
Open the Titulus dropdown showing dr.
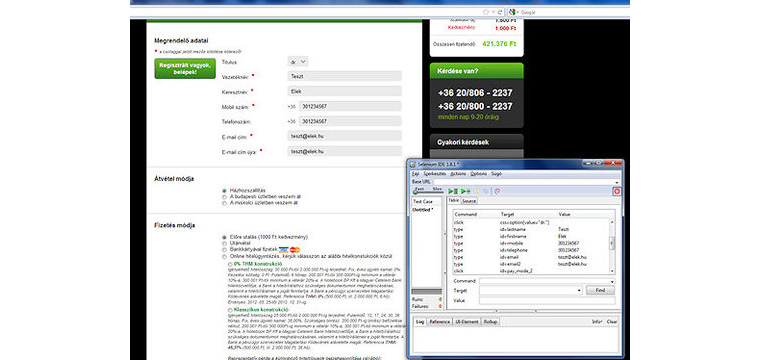coord(298,62)
